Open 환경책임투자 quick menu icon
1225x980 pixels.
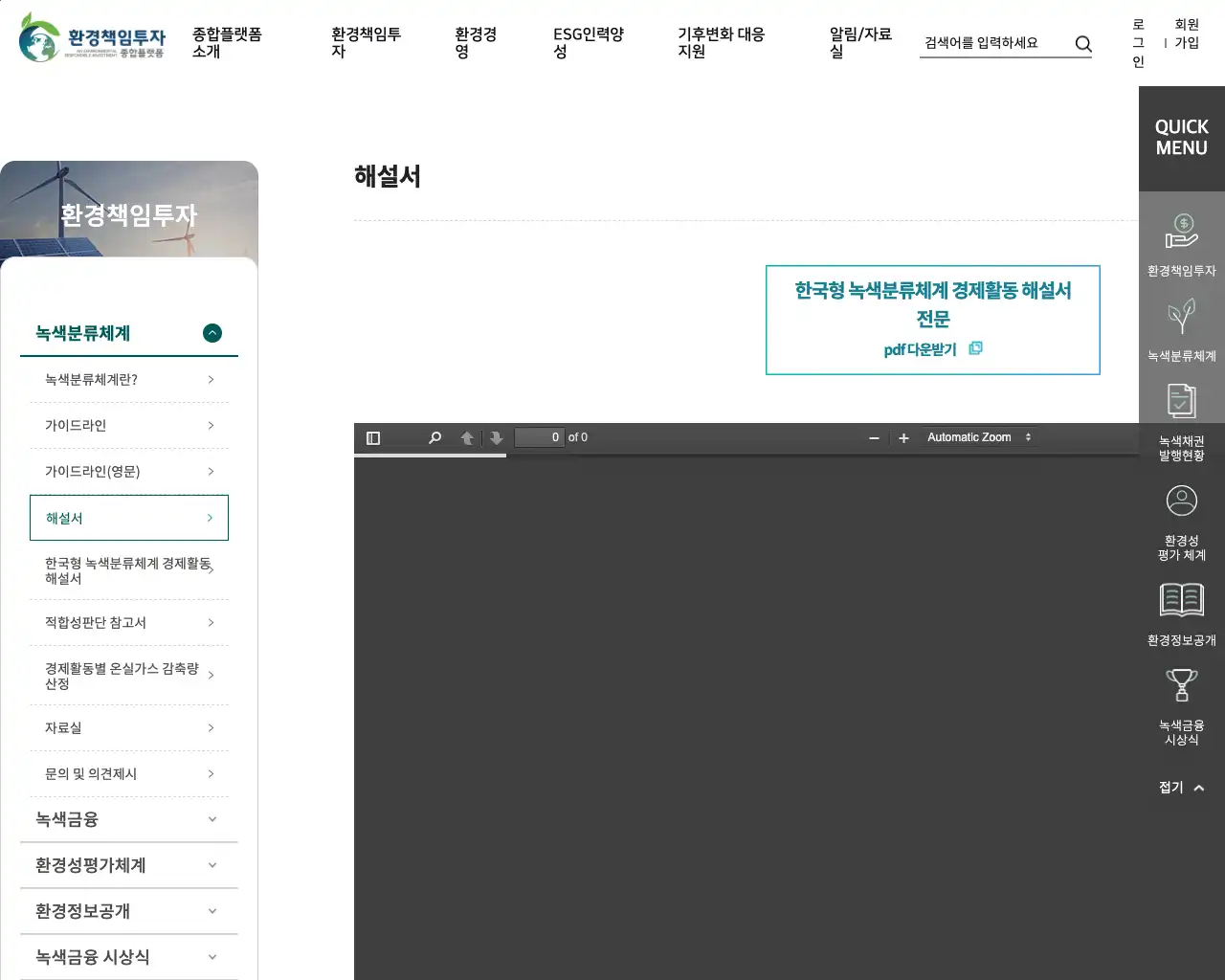pos(1181,234)
